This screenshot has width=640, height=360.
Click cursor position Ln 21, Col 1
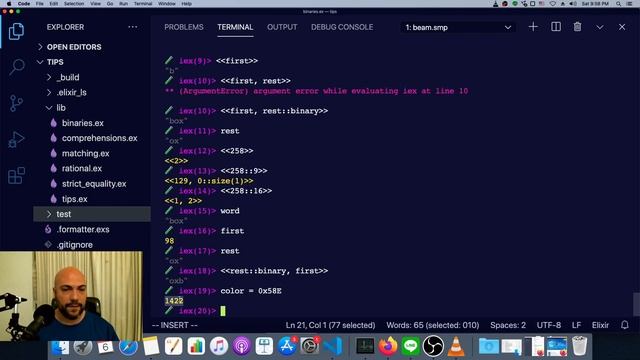(330, 325)
